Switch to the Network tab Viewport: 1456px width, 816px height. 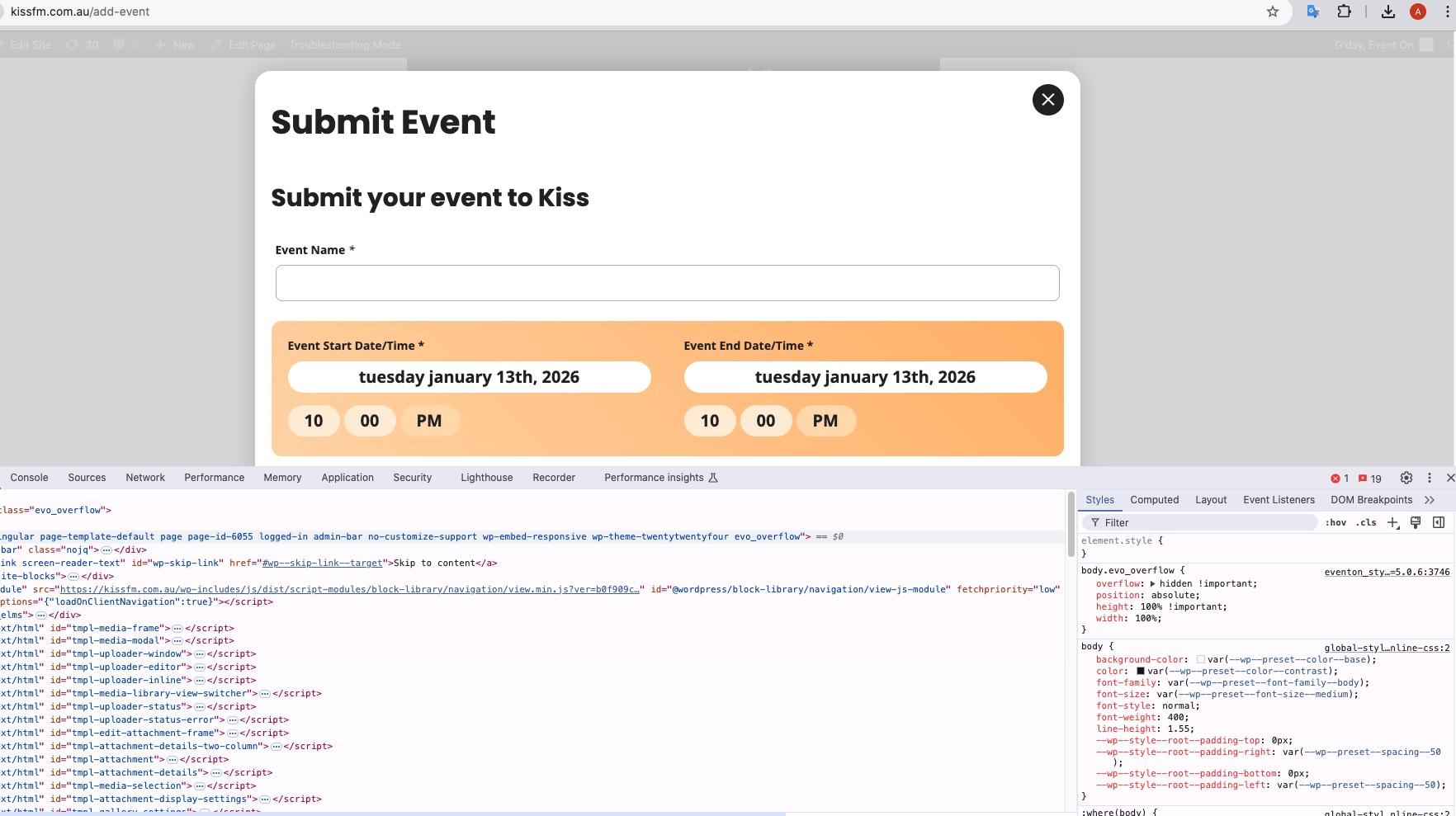(x=145, y=478)
